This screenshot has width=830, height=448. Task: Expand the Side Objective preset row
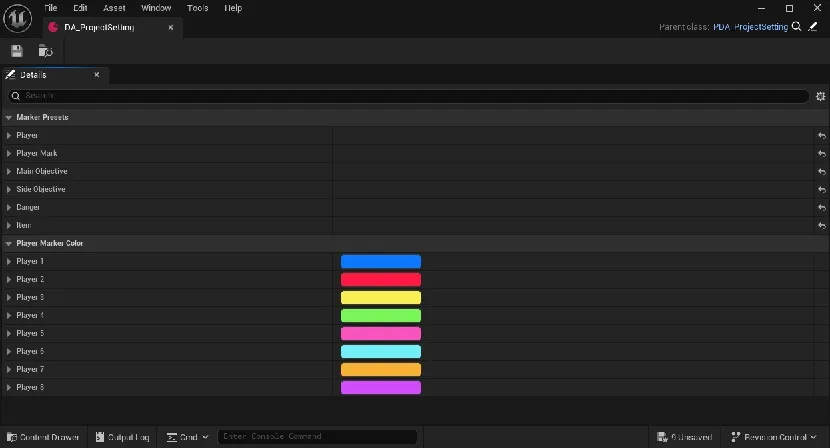click(8, 190)
